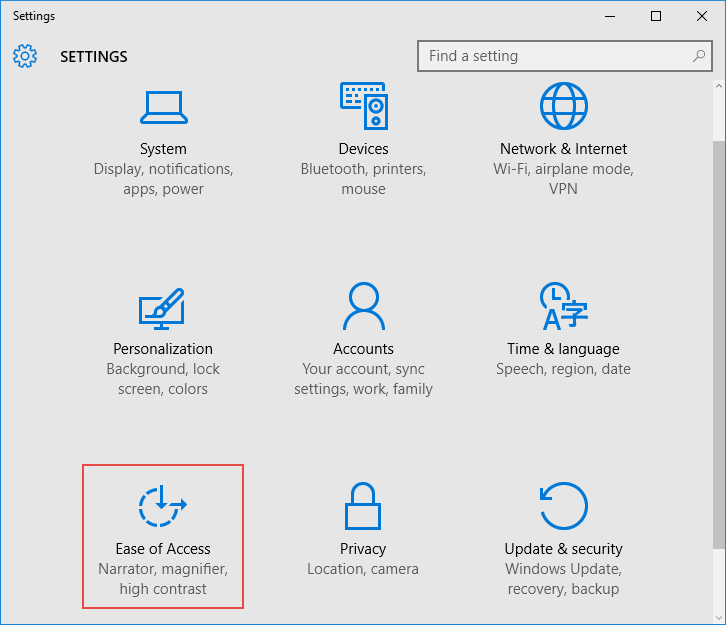Open the Ease of Access icon
This screenshot has width=726, height=625.
click(x=163, y=506)
